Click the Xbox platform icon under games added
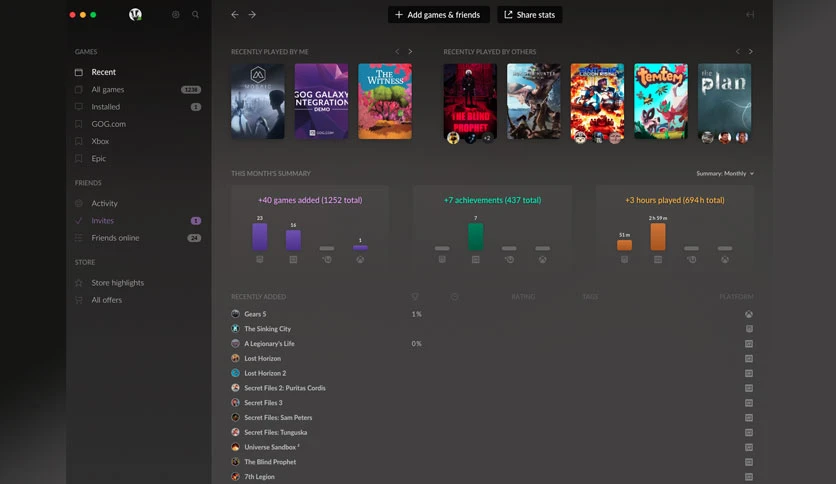 pyautogui.click(x=360, y=260)
